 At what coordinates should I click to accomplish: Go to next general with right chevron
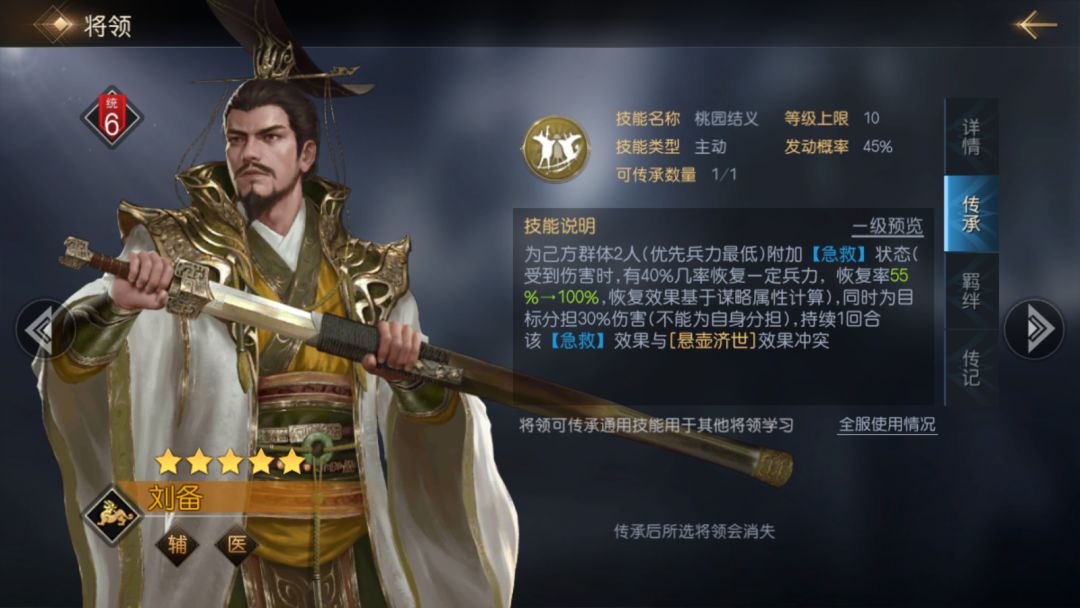tap(1033, 328)
